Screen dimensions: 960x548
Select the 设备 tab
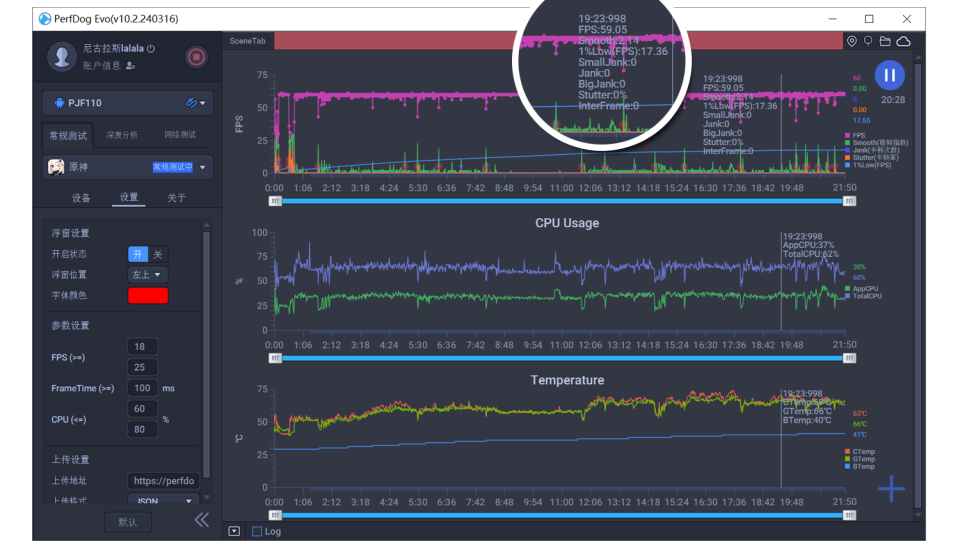tap(81, 198)
